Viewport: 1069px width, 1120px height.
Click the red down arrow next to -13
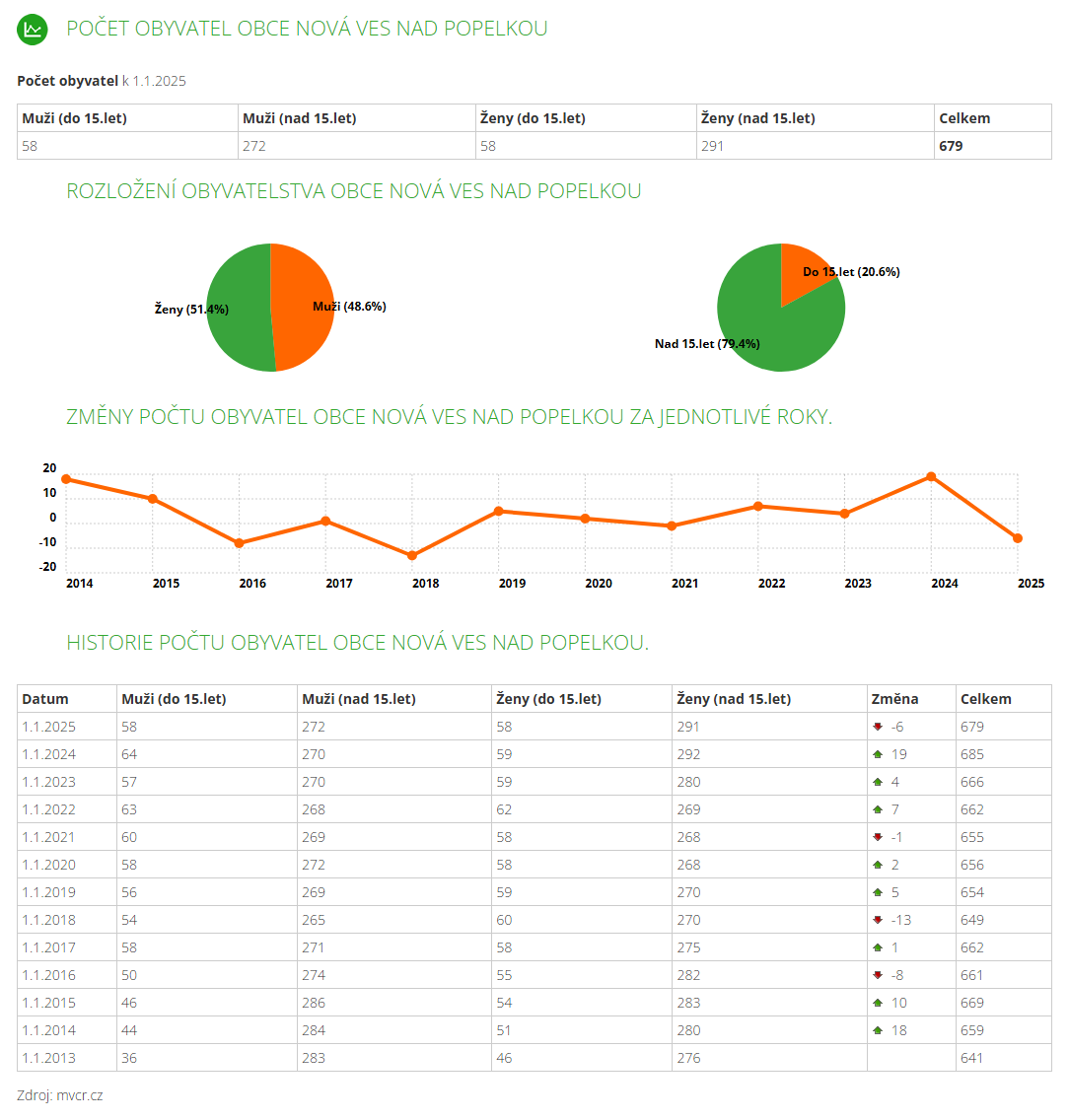coord(877,920)
